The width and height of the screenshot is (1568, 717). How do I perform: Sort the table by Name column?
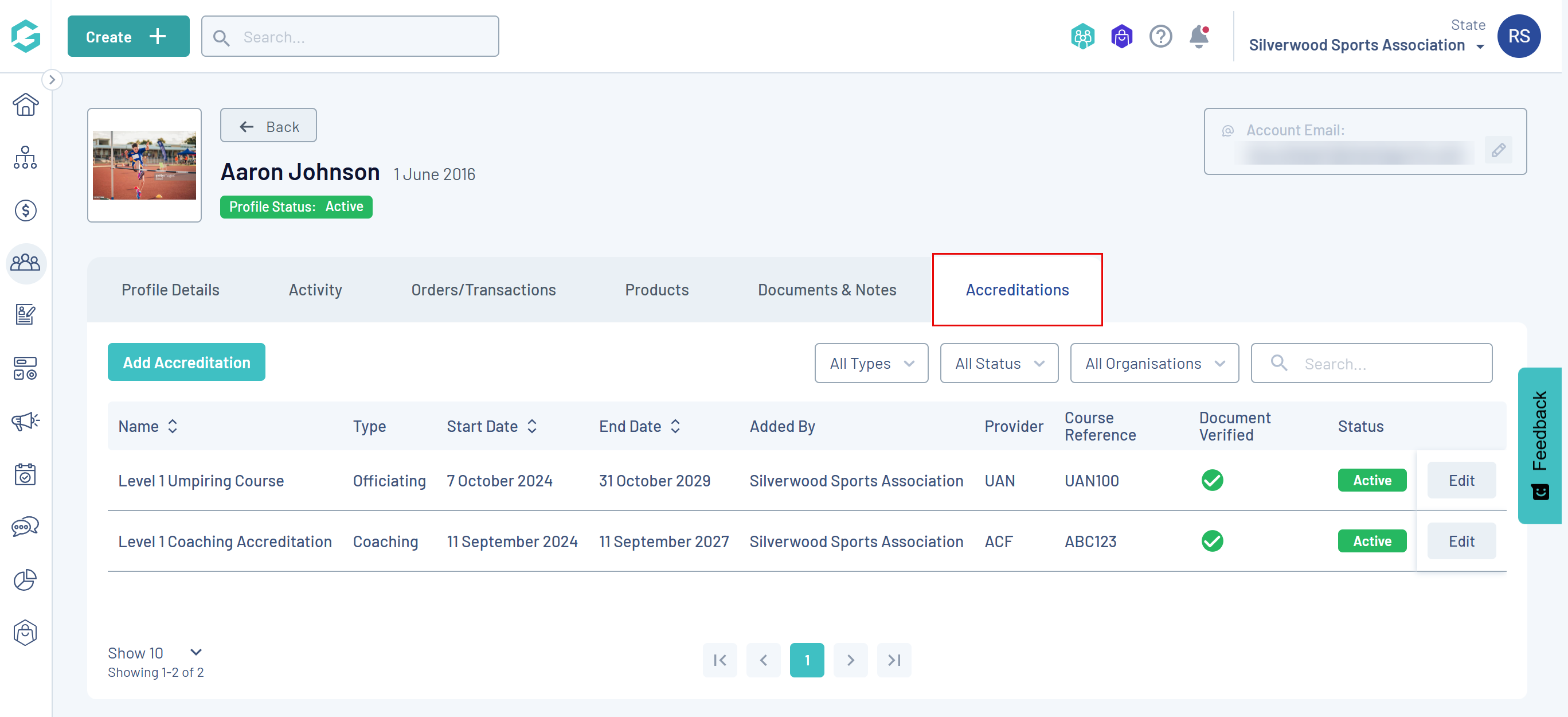coord(172,426)
